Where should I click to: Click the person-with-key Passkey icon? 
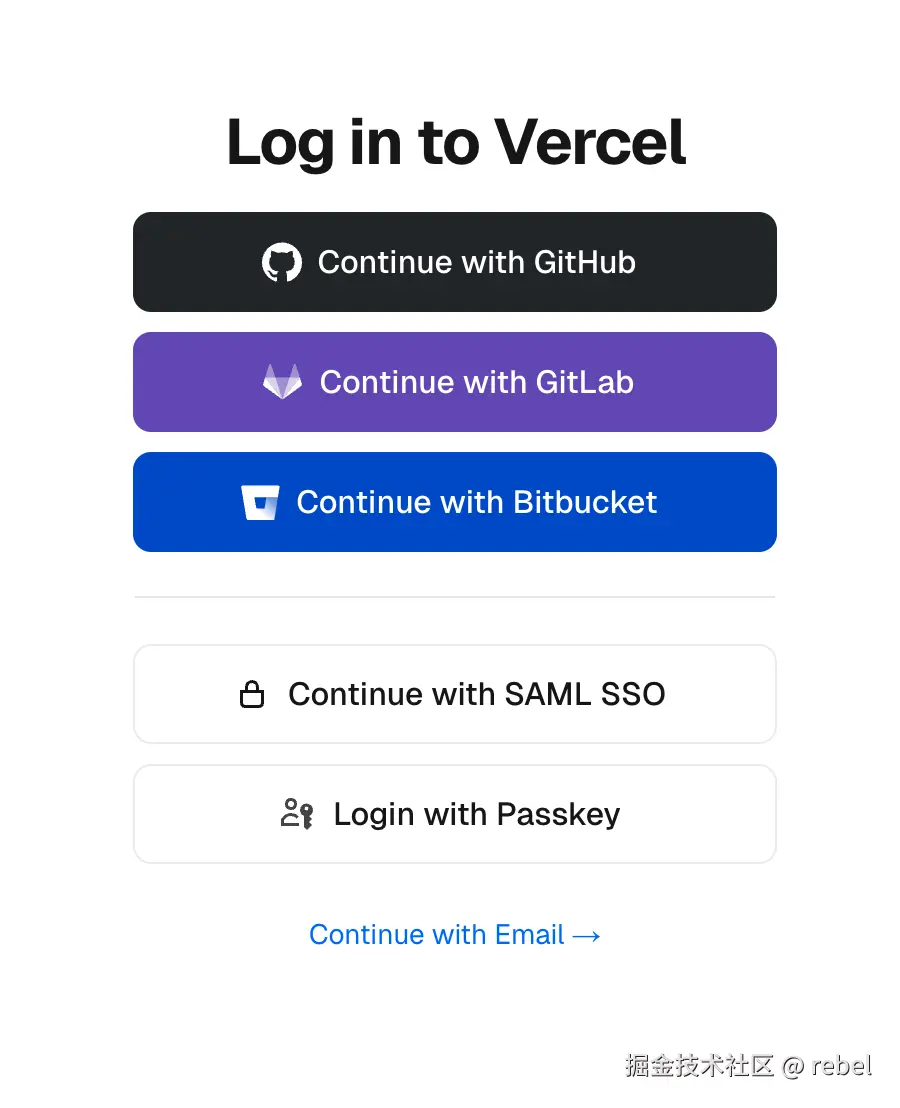coord(297,814)
